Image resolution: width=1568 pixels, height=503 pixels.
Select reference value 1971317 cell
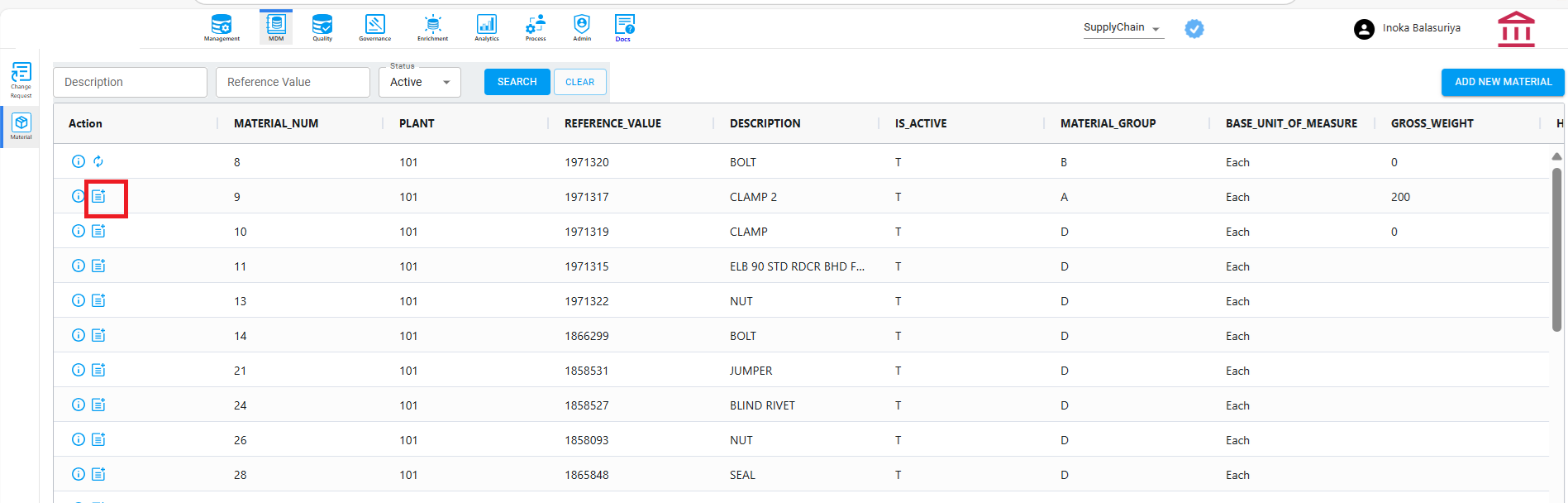[x=587, y=197]
